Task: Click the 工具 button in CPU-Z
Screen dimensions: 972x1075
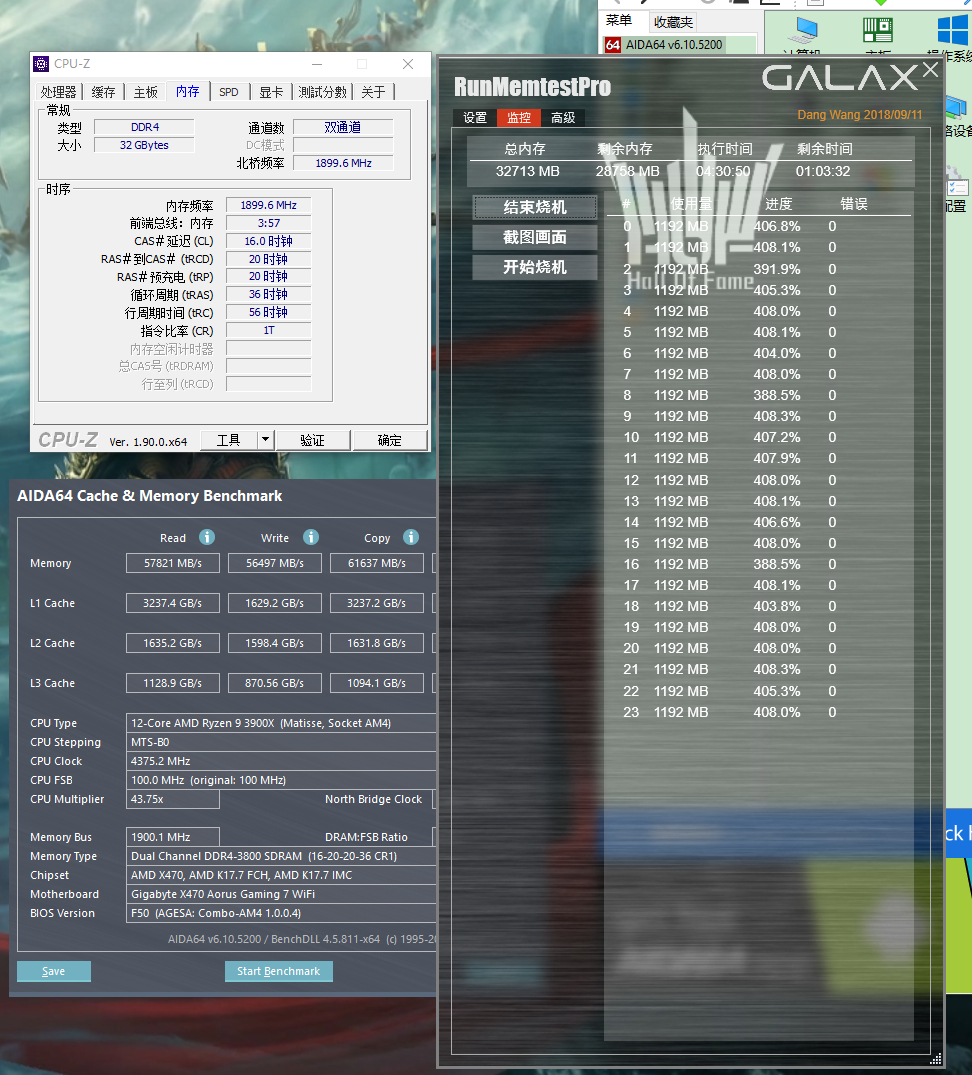Action: pos(229,439)
